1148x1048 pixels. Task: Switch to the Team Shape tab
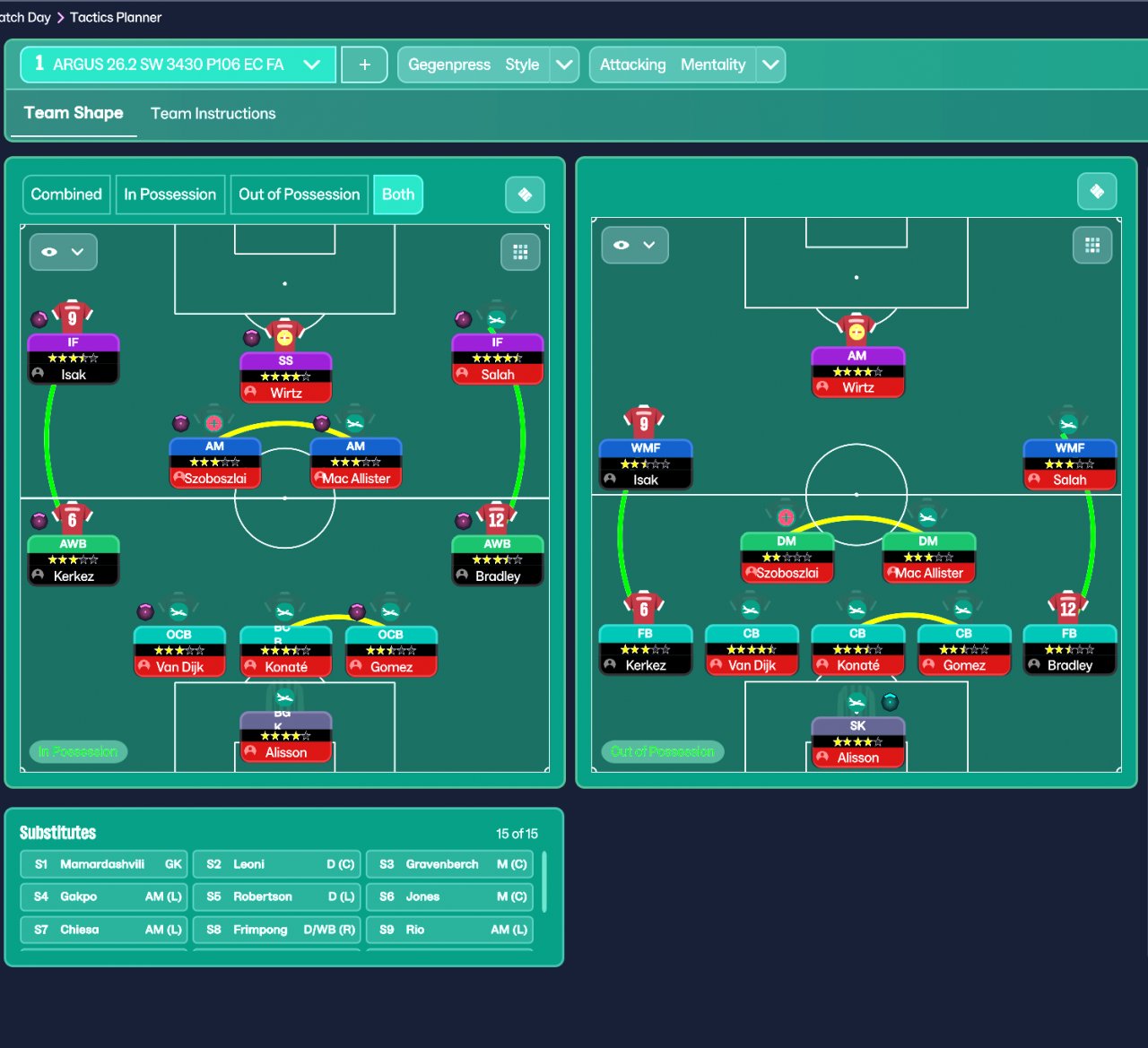pos(74,113)
